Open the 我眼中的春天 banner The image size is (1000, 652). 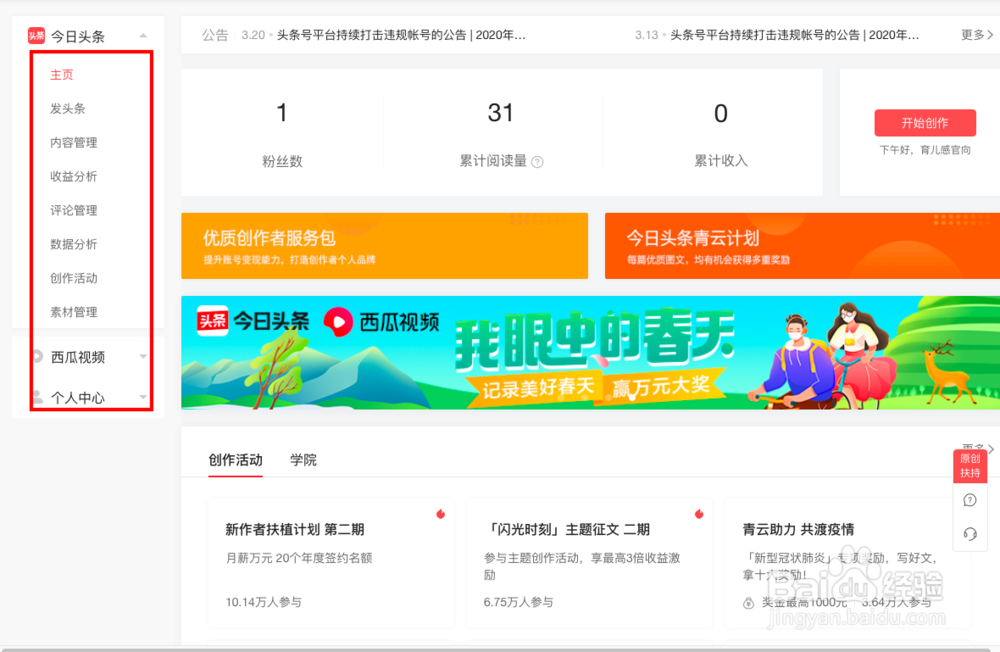pyautogui.click(x=591, y=352)
